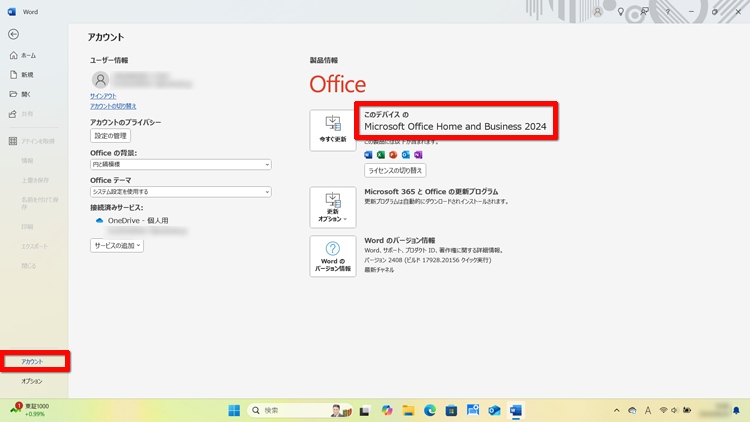Open the ホーム (Home) page
750x422 pixels.
pyautogui.click(x=27, y=56)
